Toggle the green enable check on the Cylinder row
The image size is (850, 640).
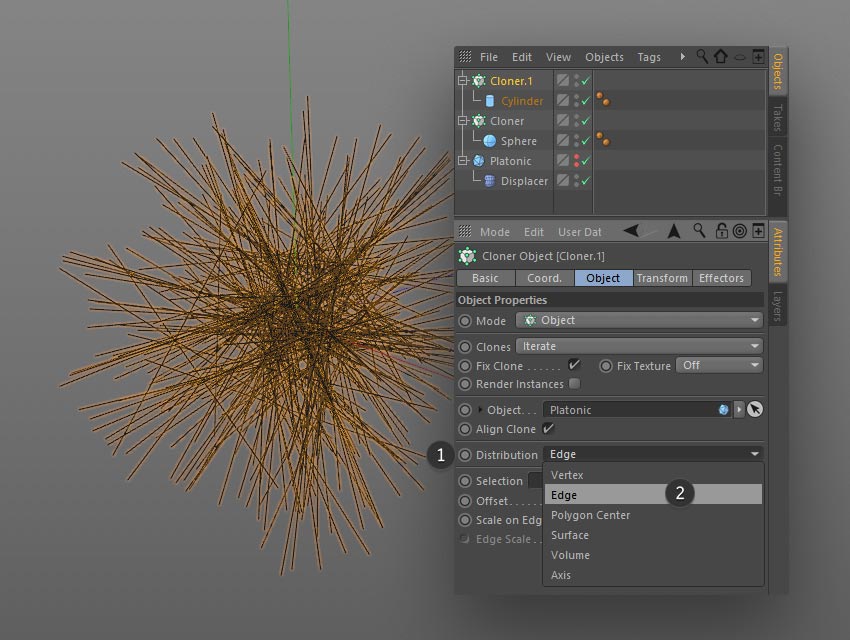585,101
